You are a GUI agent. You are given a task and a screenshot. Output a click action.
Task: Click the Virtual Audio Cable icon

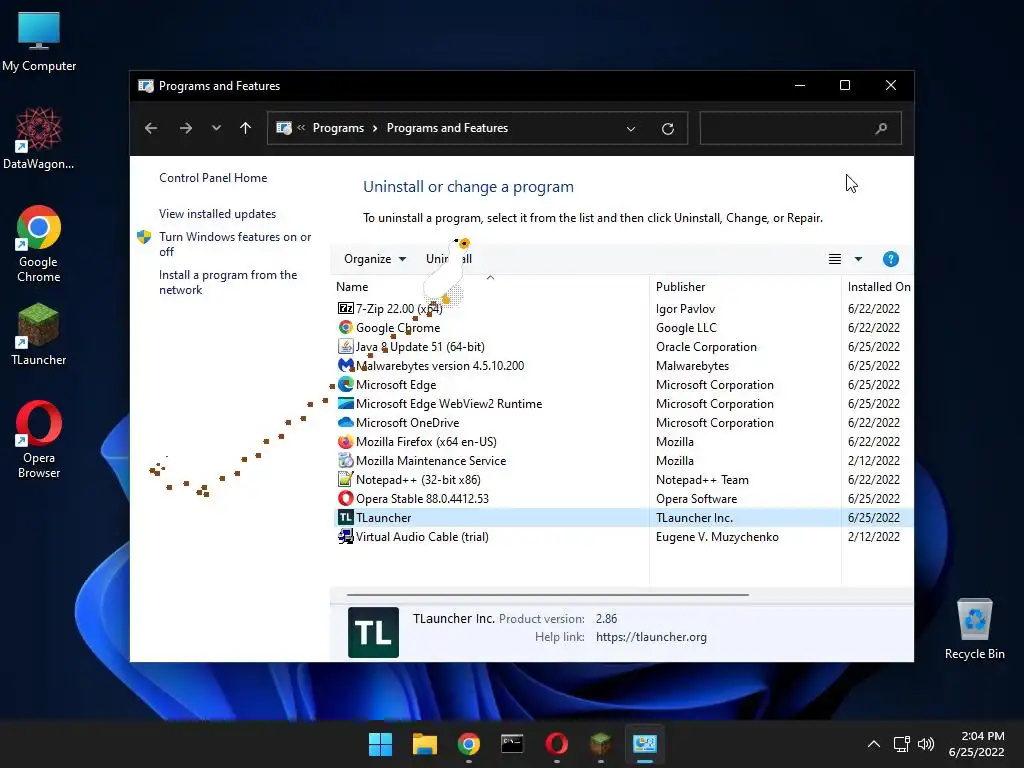[345, 536]
